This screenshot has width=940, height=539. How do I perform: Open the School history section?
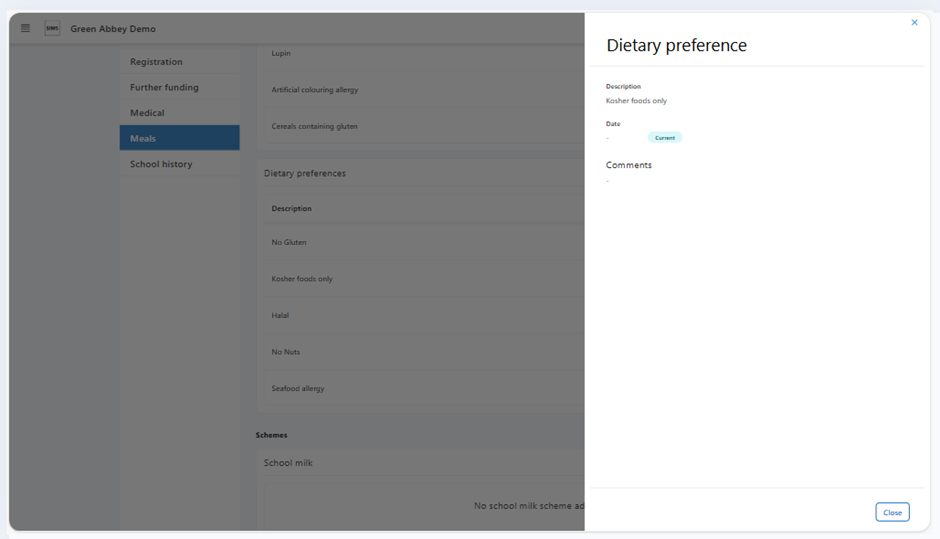point(161,164)
